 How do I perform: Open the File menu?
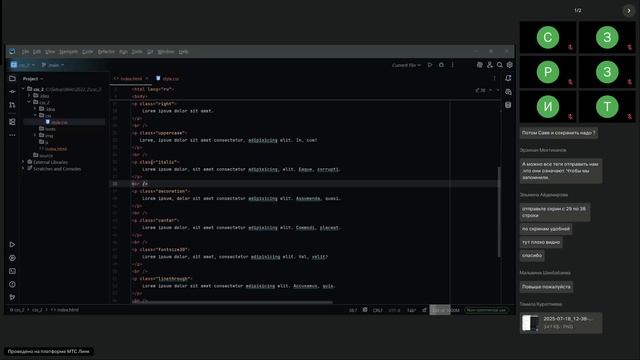25,51
